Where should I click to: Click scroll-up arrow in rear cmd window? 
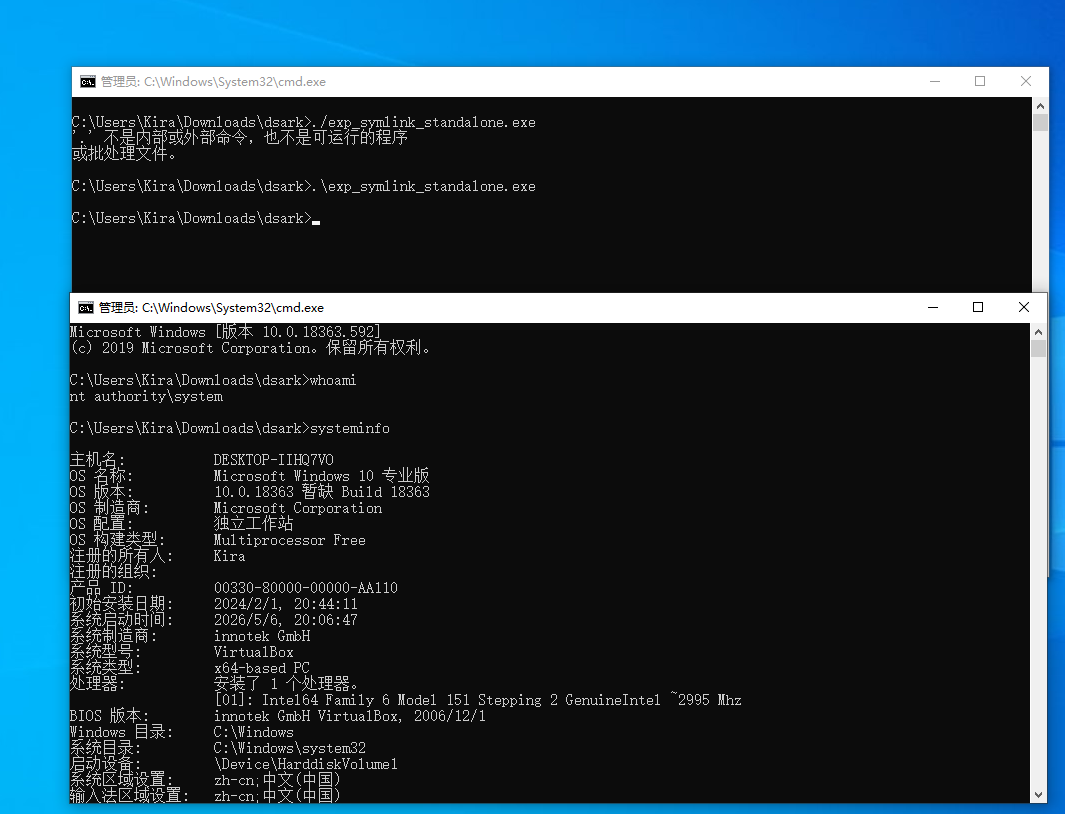1040,106
